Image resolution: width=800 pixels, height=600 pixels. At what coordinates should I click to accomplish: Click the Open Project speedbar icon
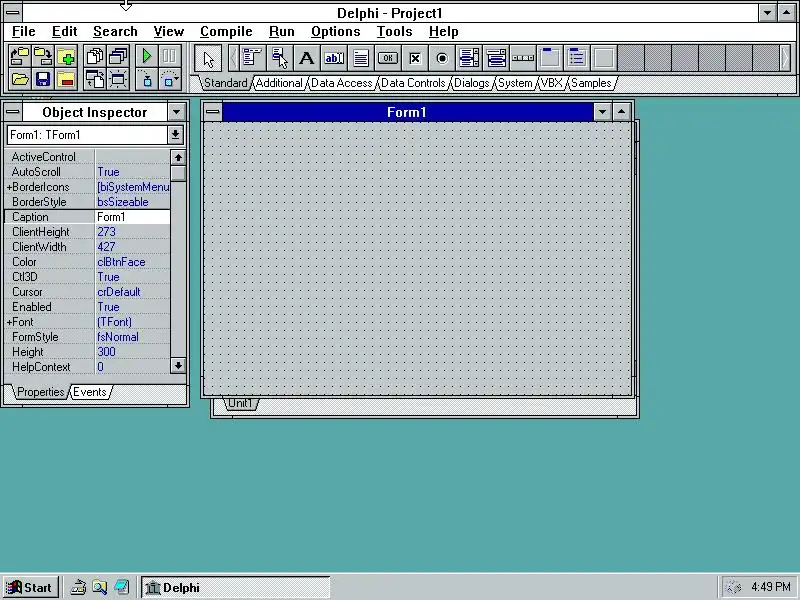pyautogui.click(x=19, y=56)
